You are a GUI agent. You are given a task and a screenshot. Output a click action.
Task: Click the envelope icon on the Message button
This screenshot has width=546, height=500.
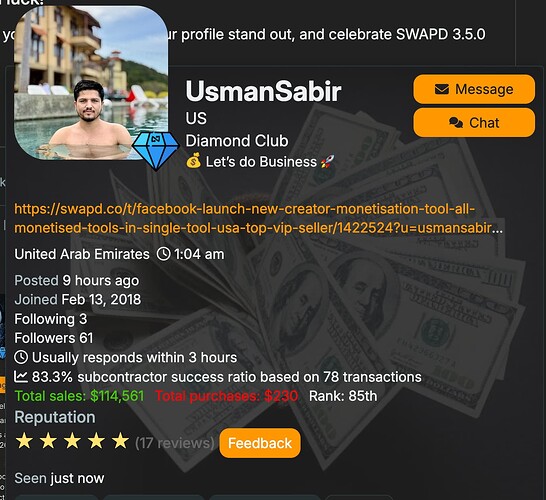tap(442, 89)
